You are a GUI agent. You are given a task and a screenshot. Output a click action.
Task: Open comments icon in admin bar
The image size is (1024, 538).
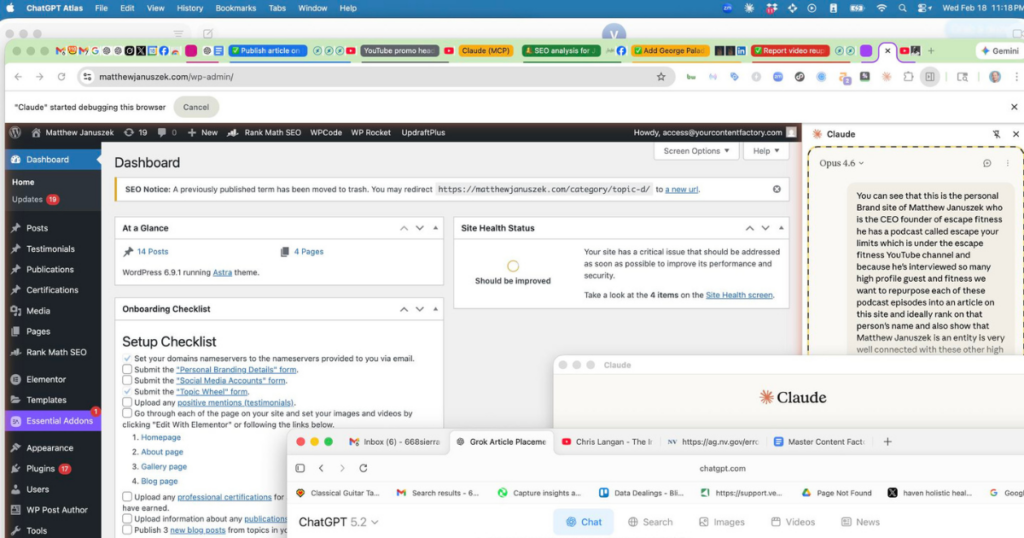tap(167, 132)
